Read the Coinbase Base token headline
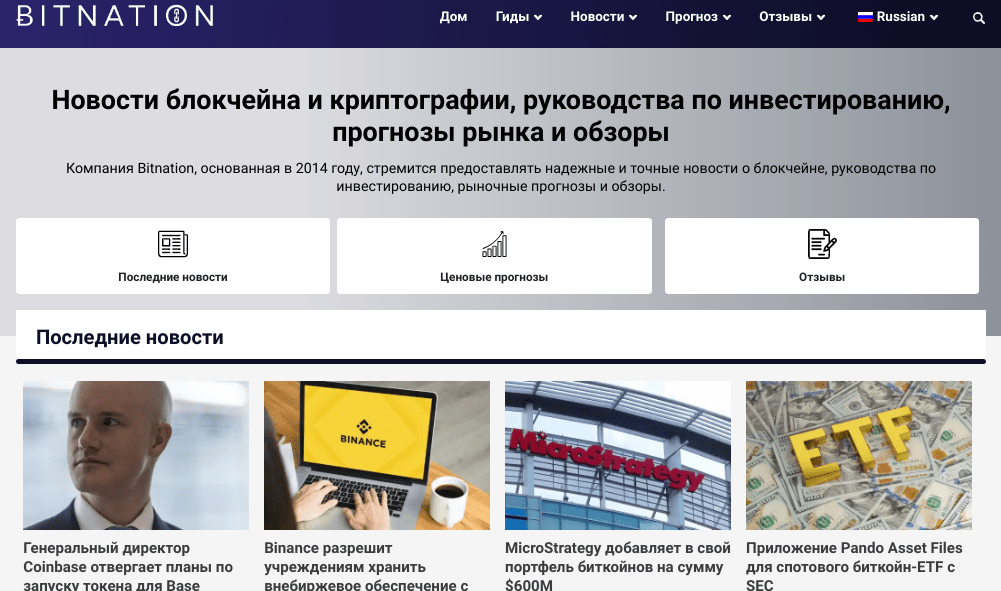Viewport: 1001px width, 591px height. click(x=128, y=566)
